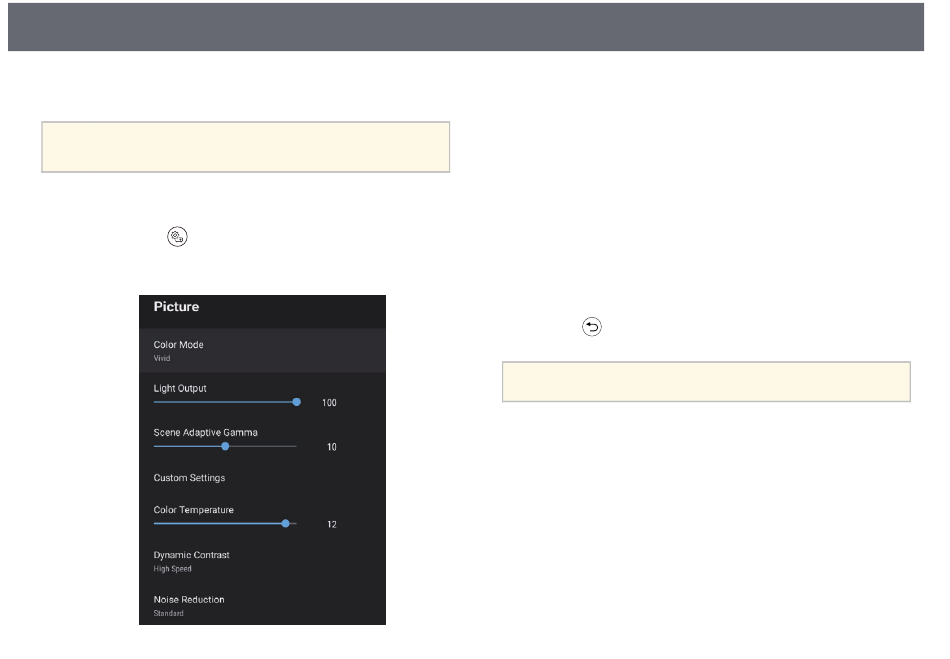Click the Light Output value 100
This screenshot has width=950, height=659.
click(329, 403)
